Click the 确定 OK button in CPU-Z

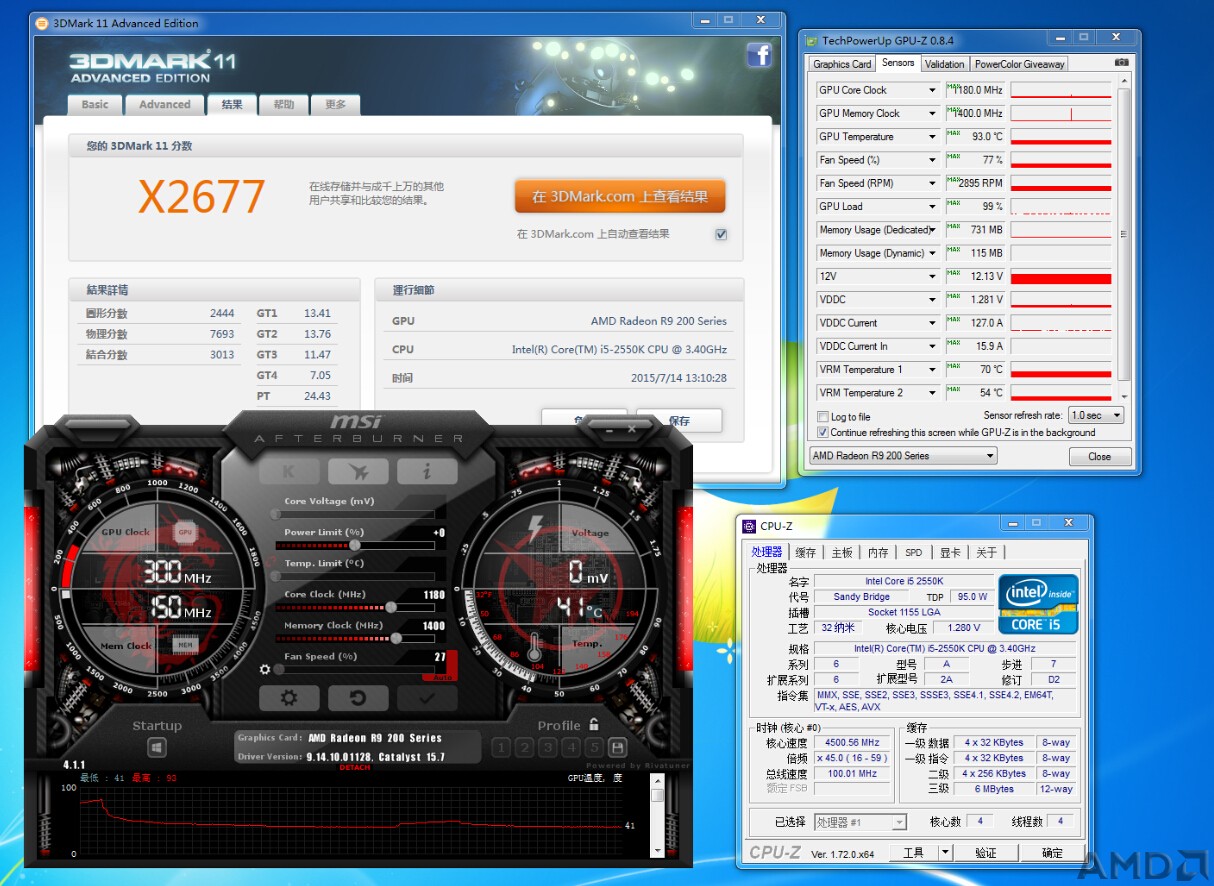pos(1053,853)
